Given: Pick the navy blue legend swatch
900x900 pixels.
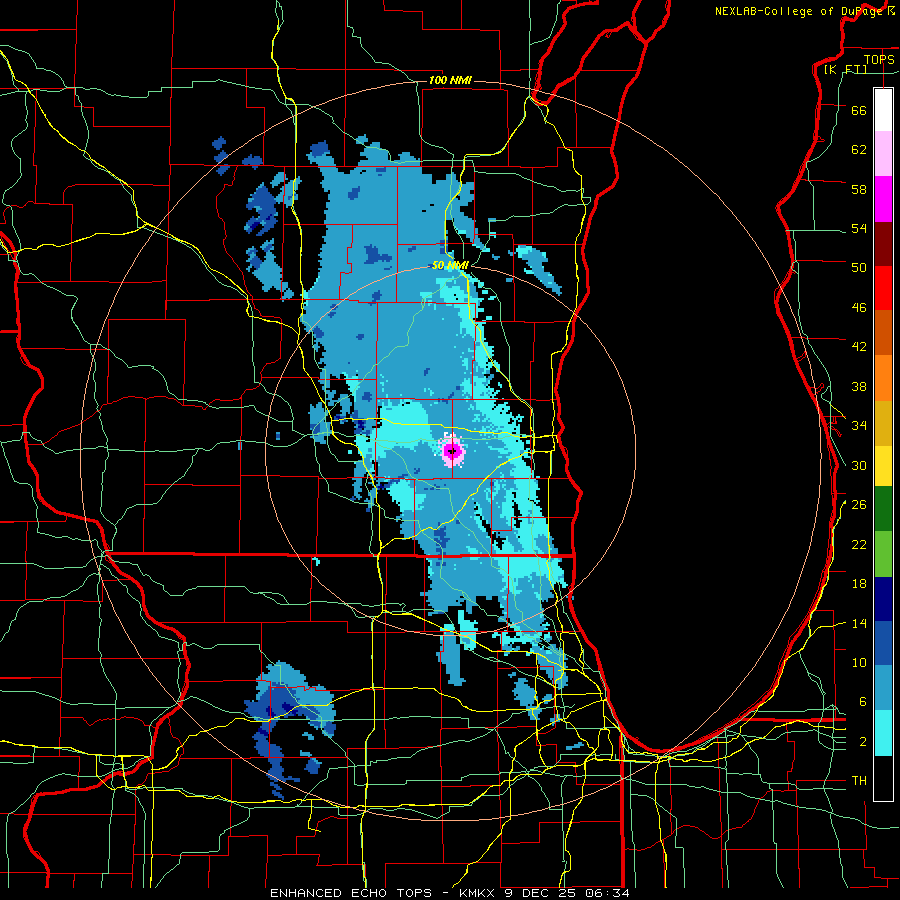Looking at the screenshot, I should point(883,599).
